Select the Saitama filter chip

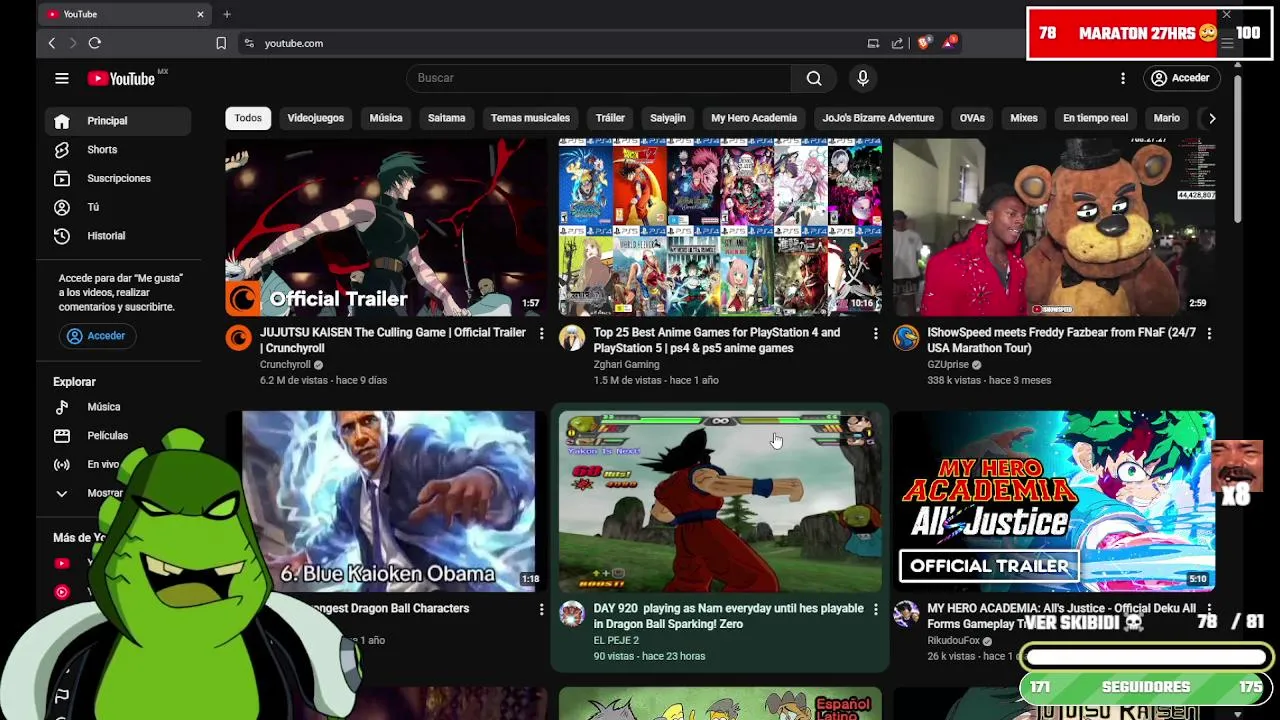[447, 118]
